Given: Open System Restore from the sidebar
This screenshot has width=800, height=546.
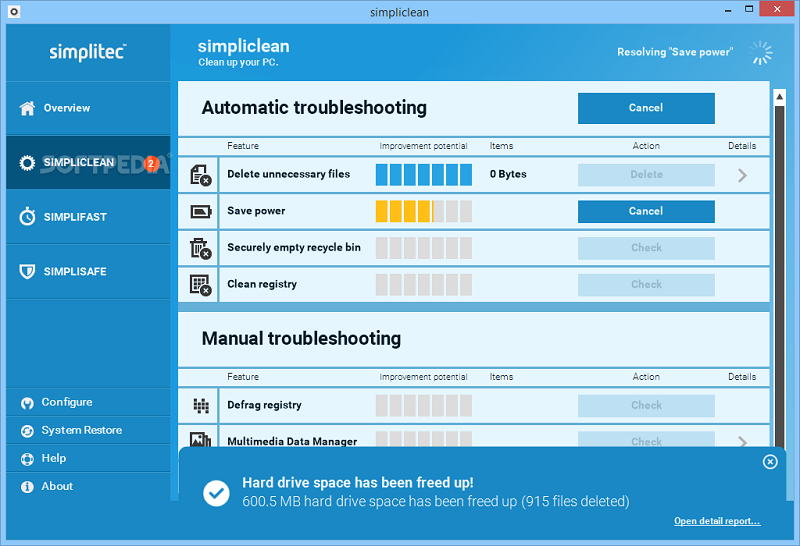Looking at the screenshot, I should [81, 430].
